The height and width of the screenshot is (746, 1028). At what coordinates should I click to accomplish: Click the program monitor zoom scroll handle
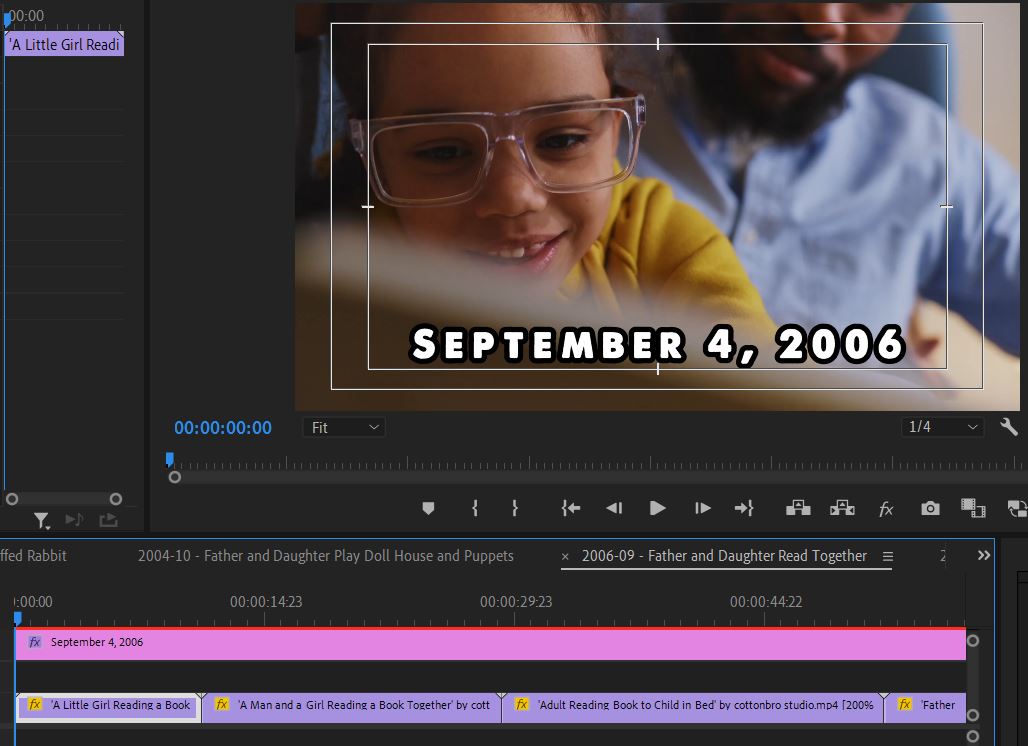pyautogui.click(x=174, y=477)
